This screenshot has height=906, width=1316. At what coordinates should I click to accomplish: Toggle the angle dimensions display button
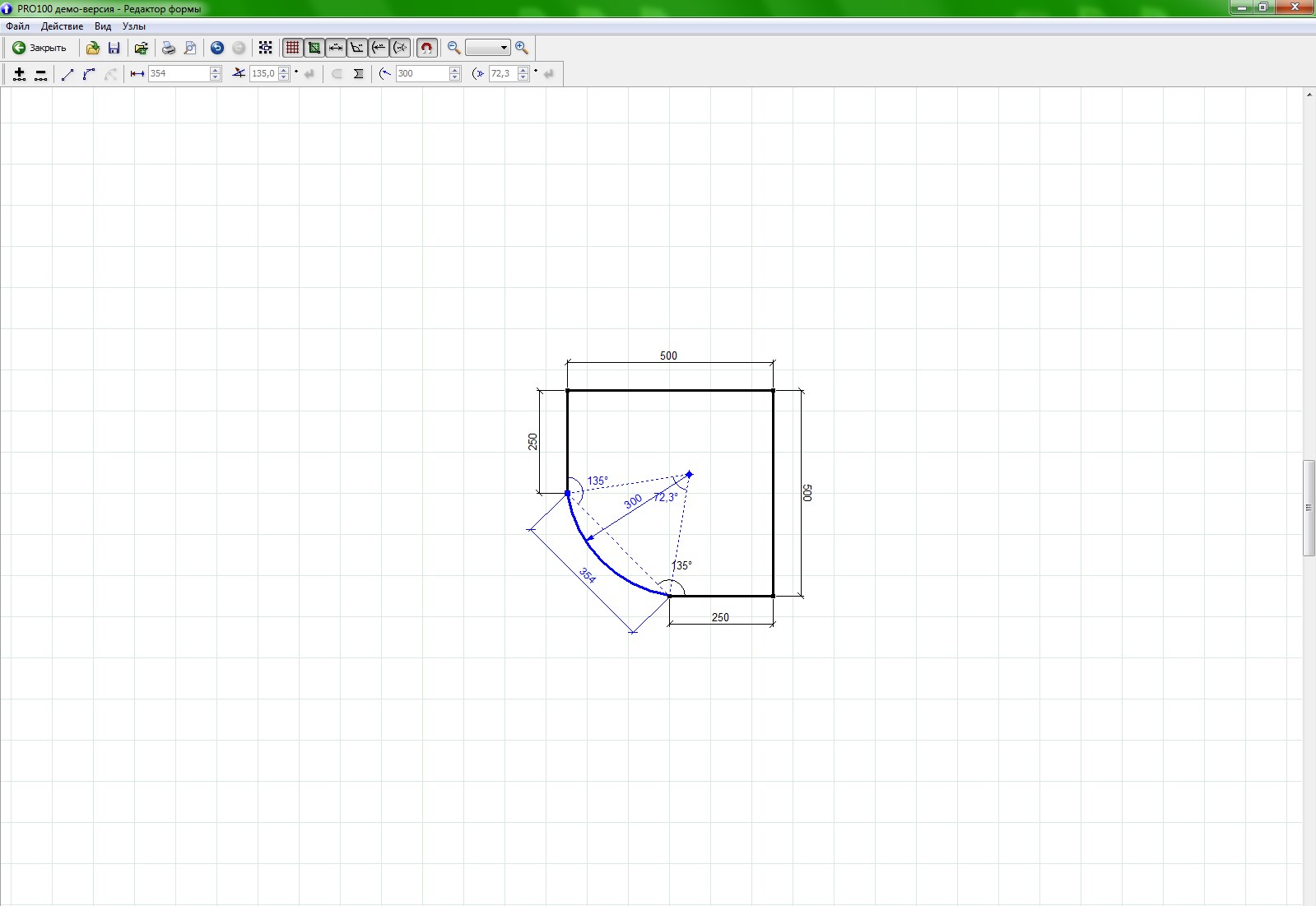click(357, 48)
